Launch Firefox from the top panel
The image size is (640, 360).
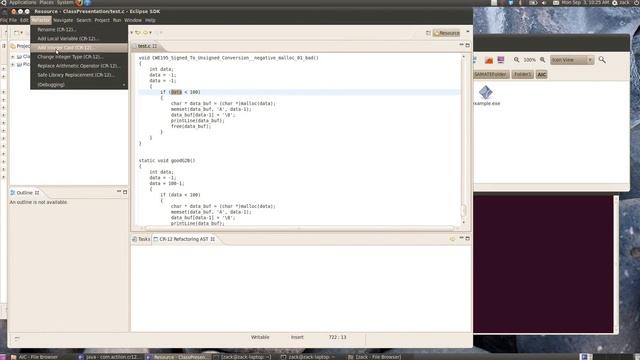[79, 2]
